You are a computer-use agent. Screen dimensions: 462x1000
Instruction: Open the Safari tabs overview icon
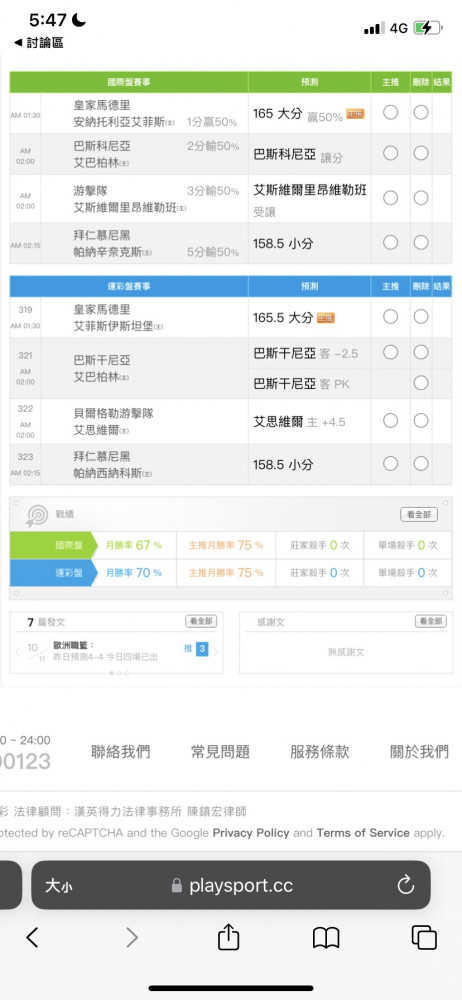[424, 938]
